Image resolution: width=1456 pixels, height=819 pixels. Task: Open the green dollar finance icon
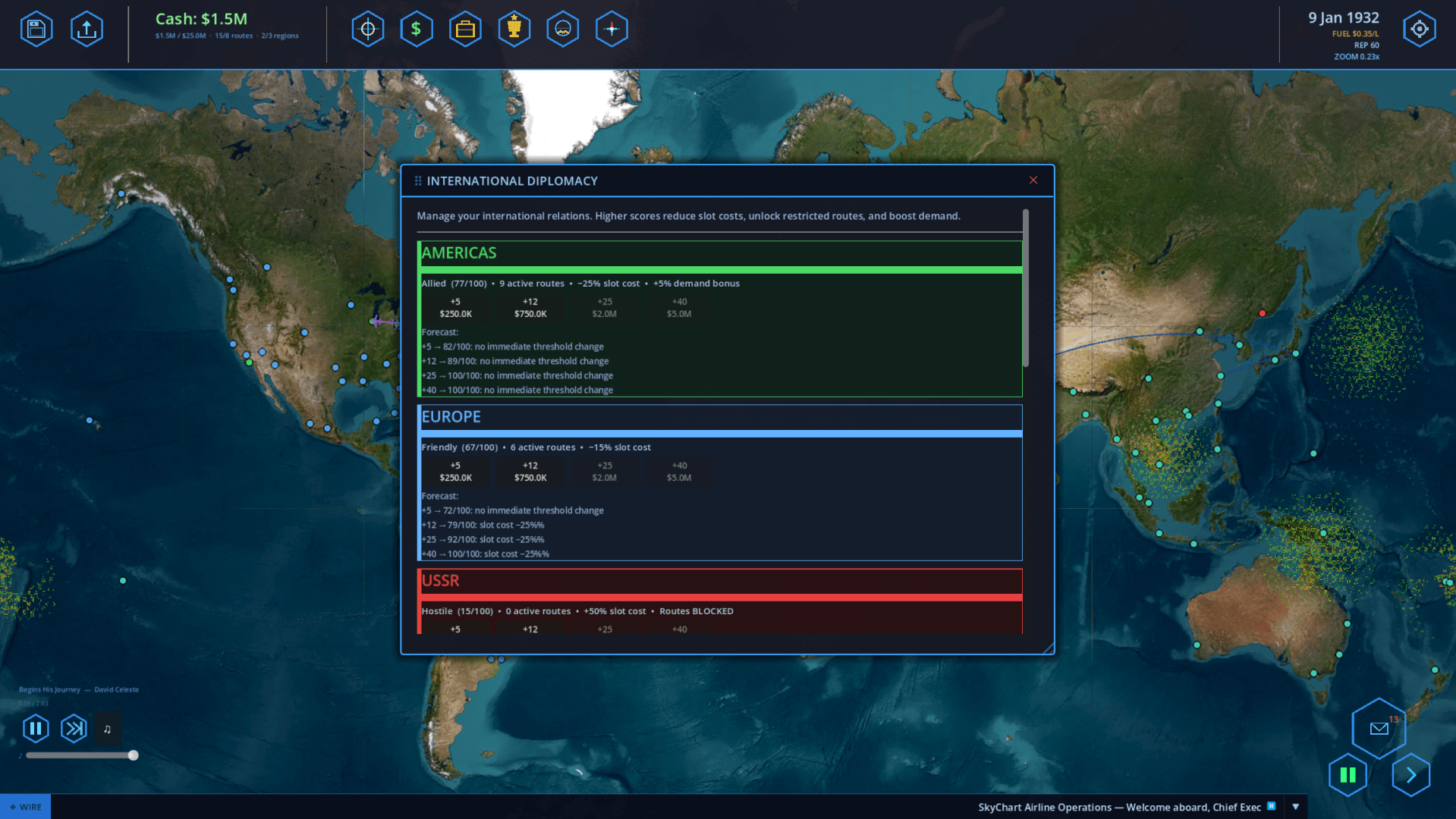coord(416,30)
